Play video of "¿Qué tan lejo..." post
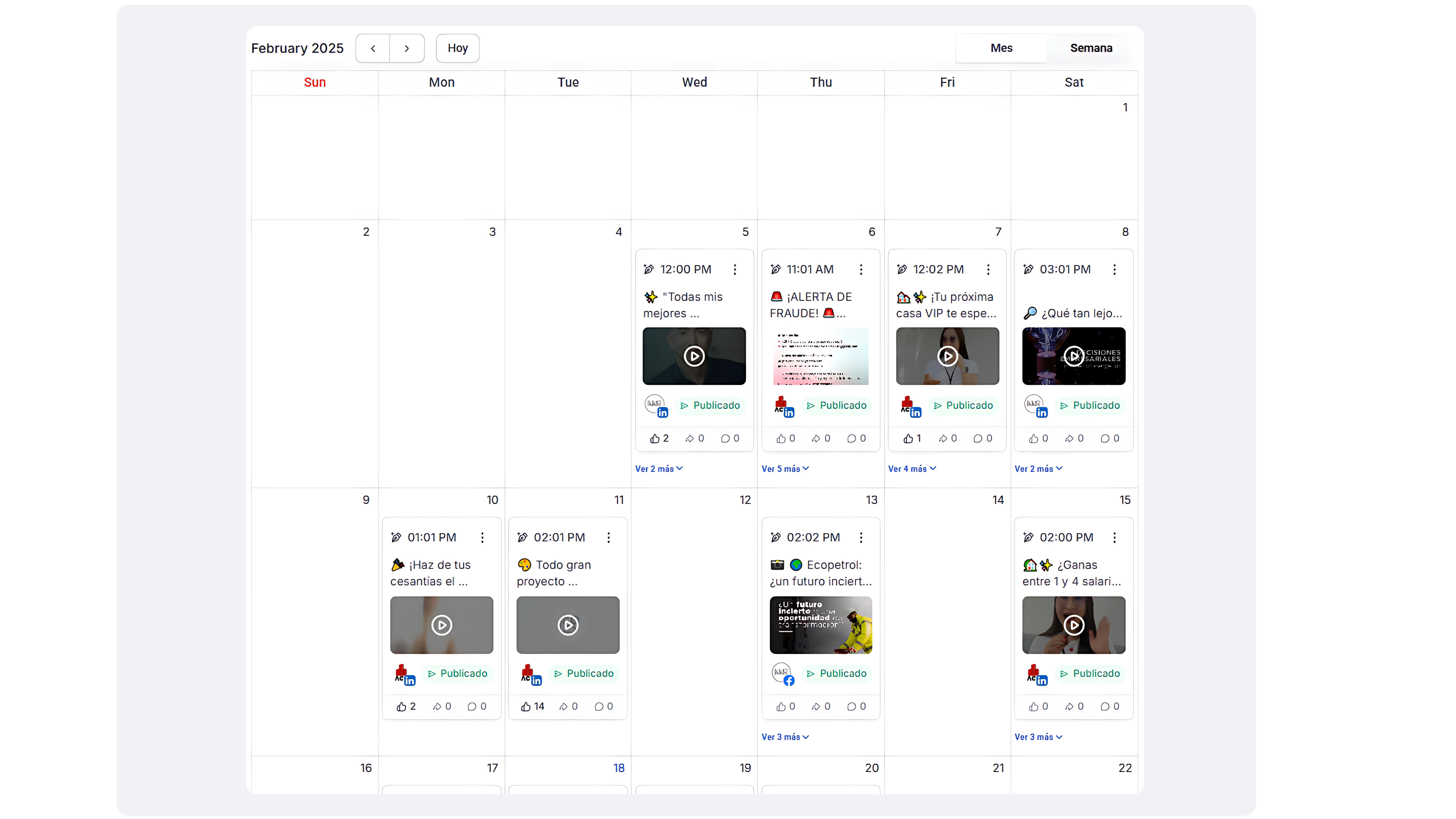The height and width of the screenshot is (819, 1456). [1074, 356]
